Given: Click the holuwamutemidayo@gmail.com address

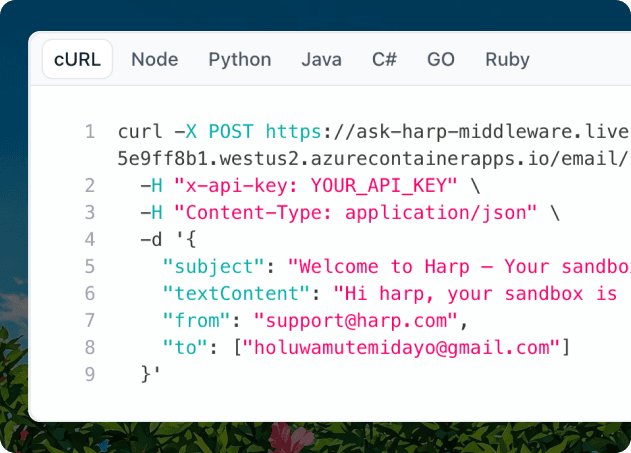Looking at the screenshot, I should (x=401, y=348).
